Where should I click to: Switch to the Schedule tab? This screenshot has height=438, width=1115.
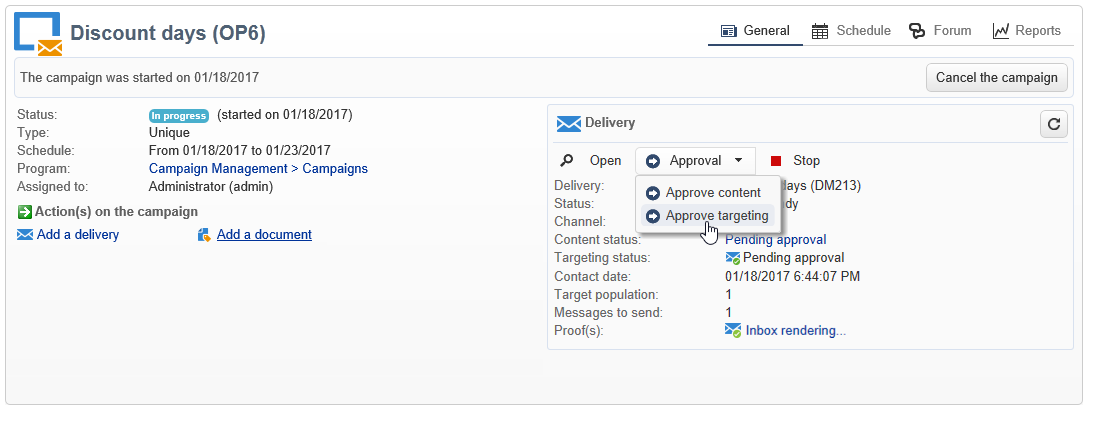(850, 31)
